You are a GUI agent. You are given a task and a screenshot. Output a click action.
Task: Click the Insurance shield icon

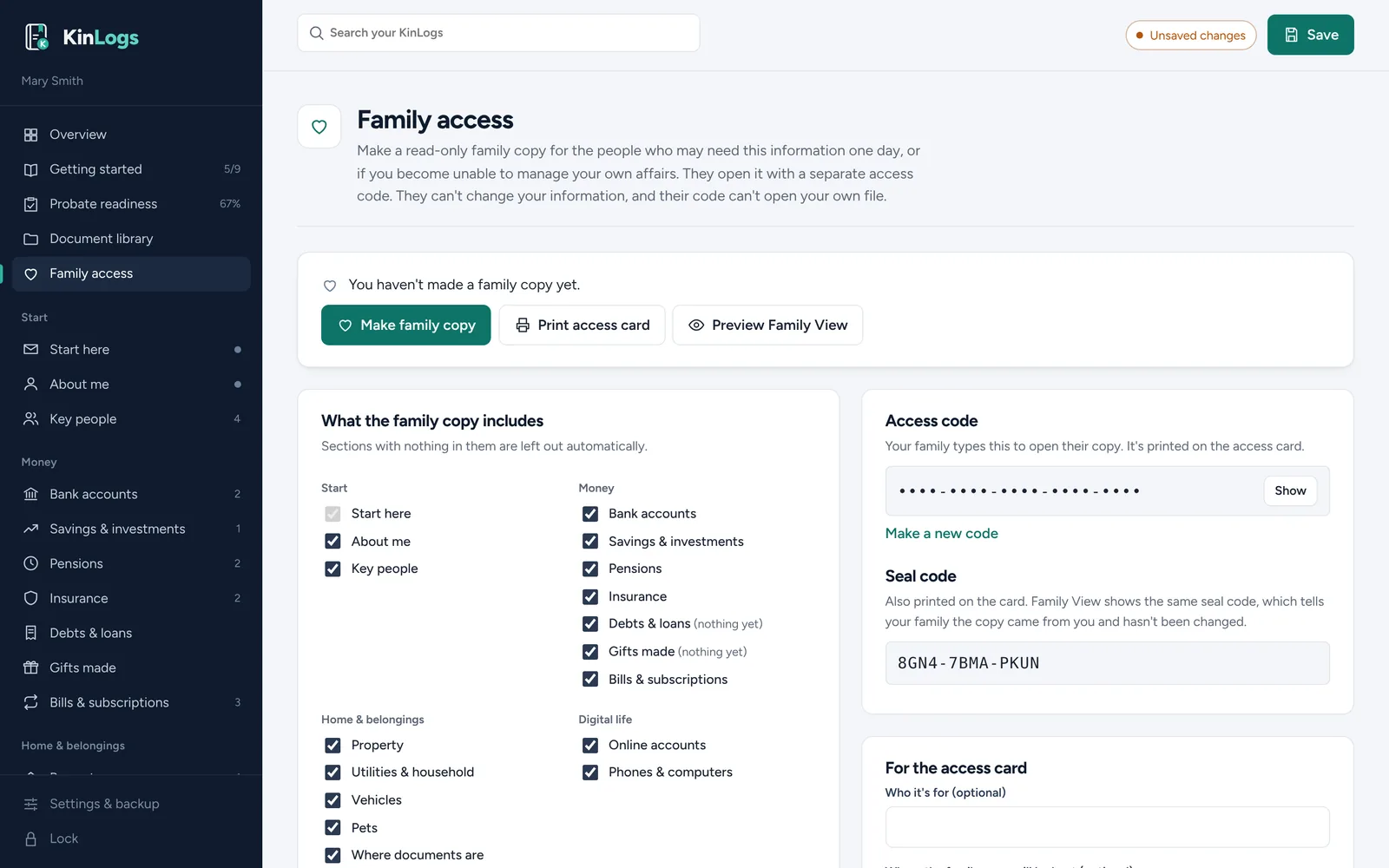pyautogui.click(x=31, y=599)
